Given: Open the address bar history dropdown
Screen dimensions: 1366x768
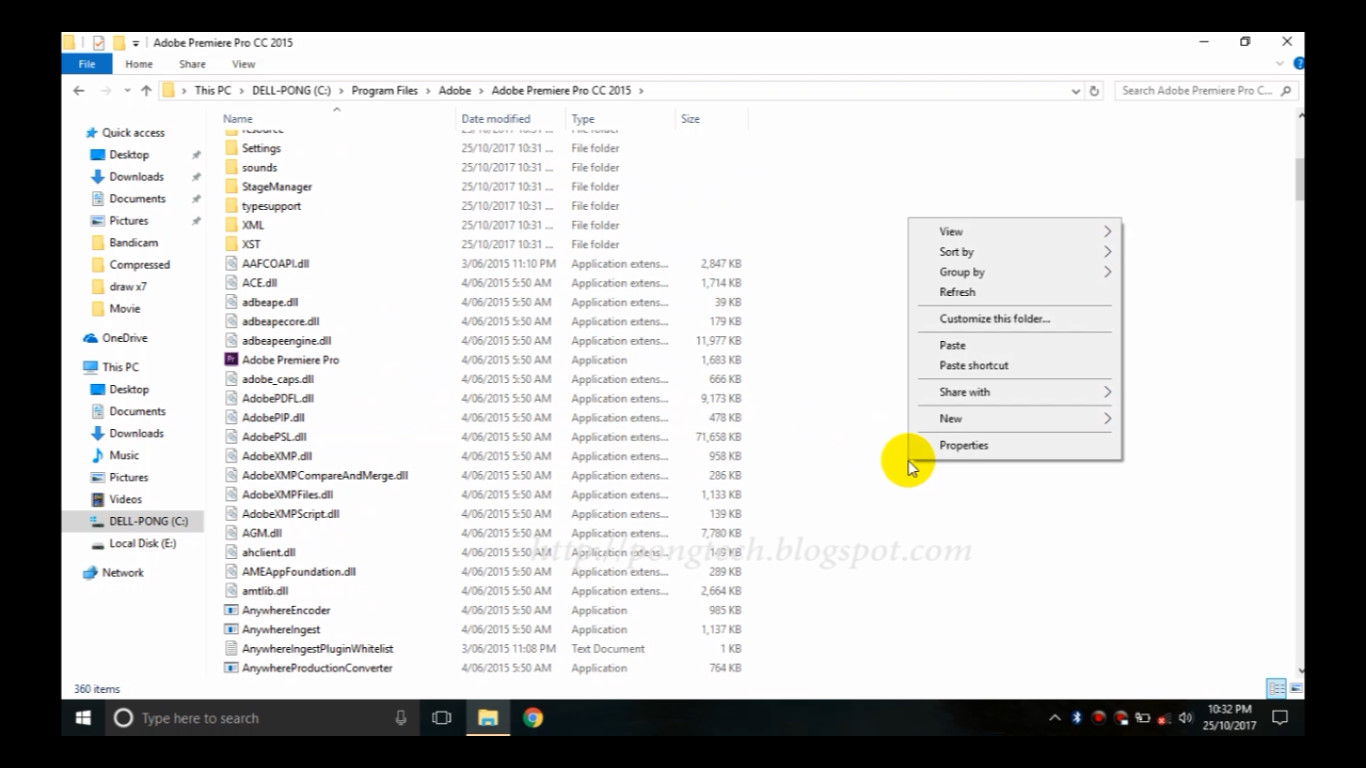Looking at the screenshot, I should tap(1075, 90).
